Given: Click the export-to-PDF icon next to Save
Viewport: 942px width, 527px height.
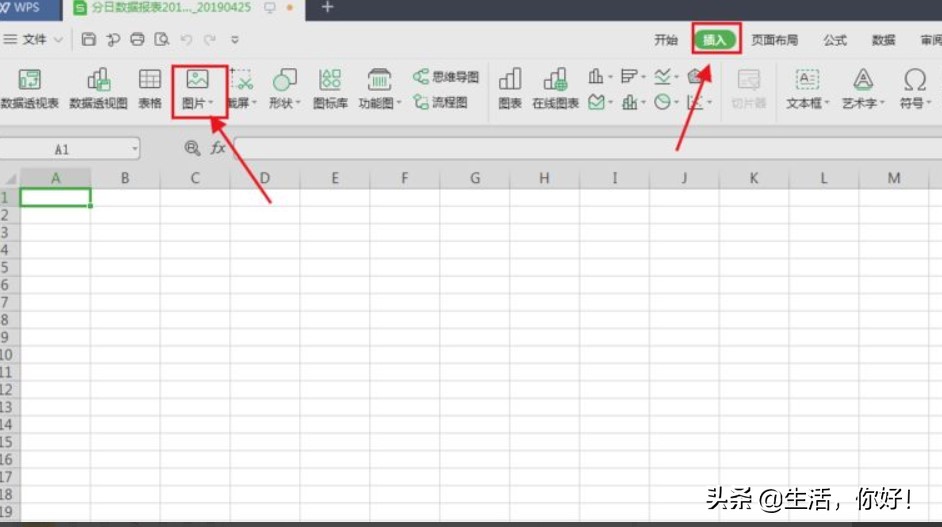Looking at the screenshot, I should click(x=113, y=40).
